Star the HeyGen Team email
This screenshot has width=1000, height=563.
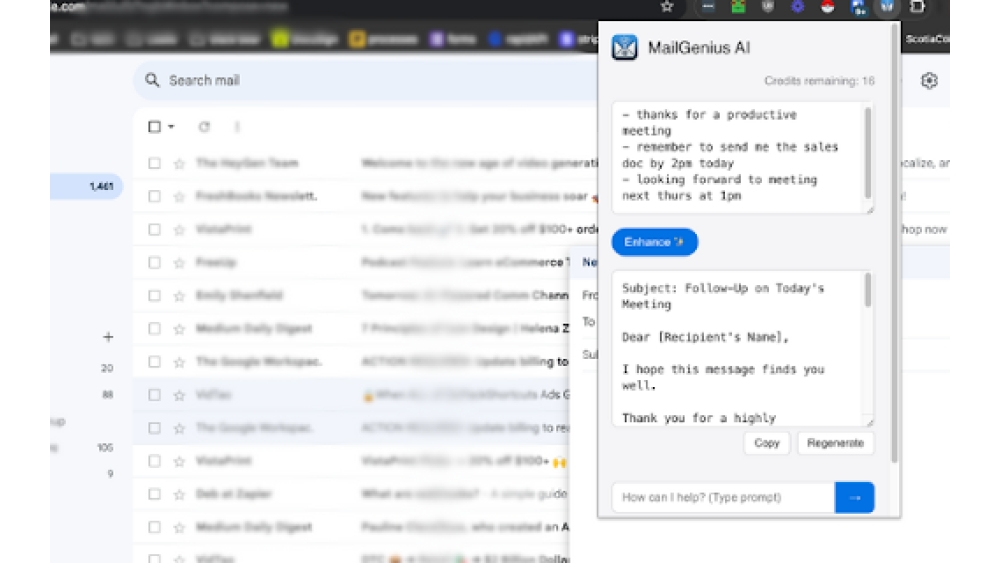point(179,163)
